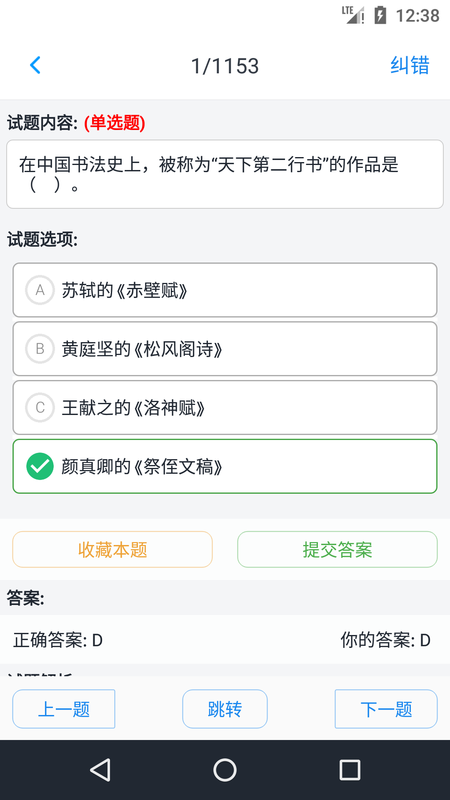Tap the LTE signal icon
Screen dimensions: 450x800
[x=353, y=15]
